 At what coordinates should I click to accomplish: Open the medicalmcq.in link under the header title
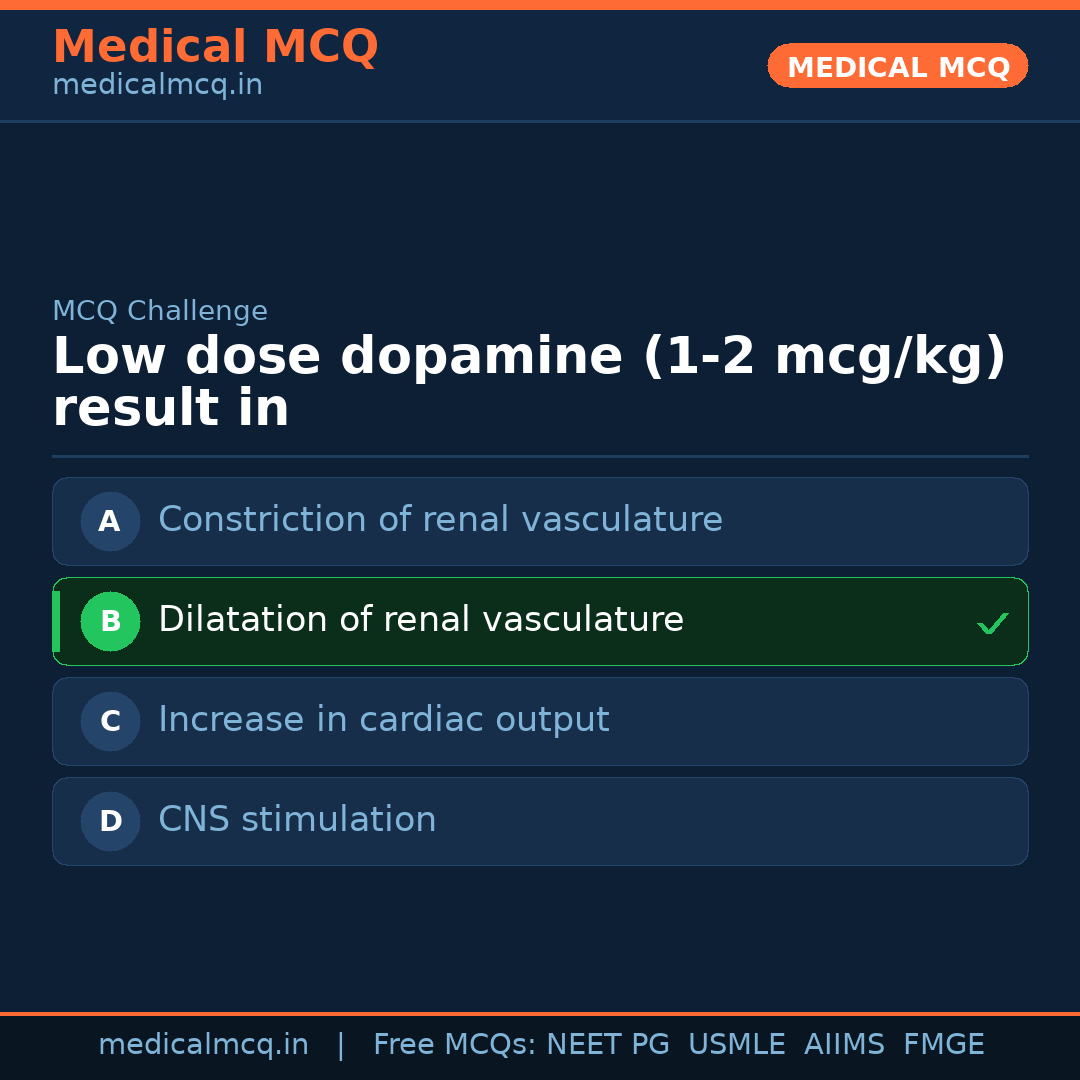point(157,85)
